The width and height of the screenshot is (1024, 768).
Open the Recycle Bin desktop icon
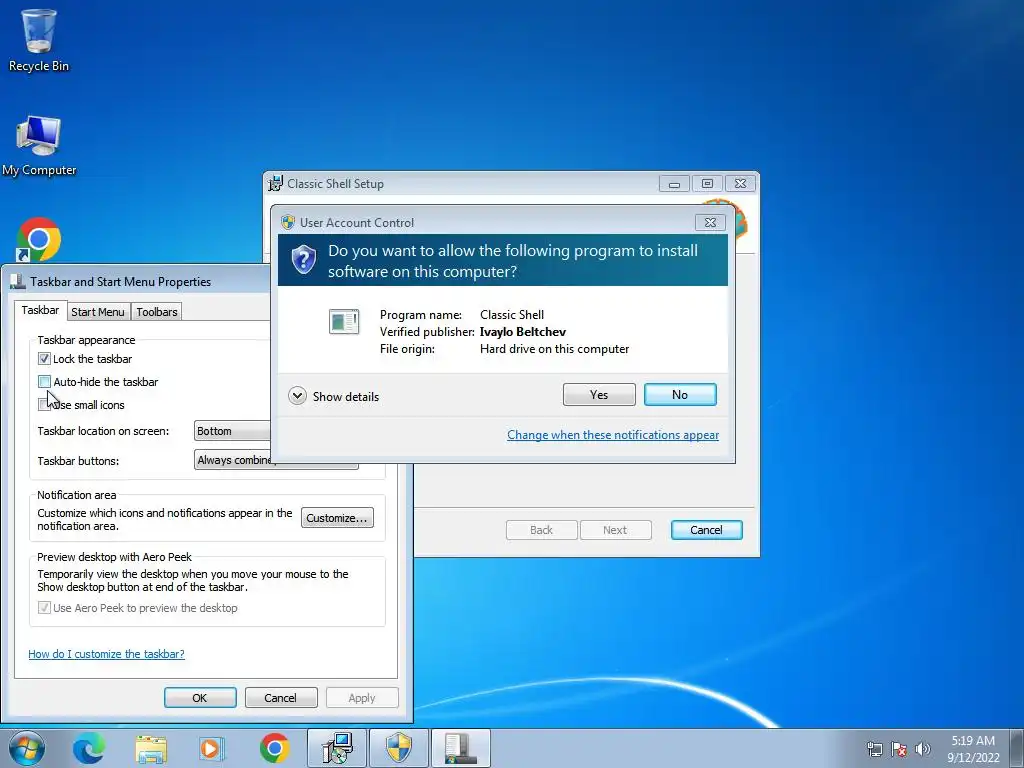click(x=39, y=40)
